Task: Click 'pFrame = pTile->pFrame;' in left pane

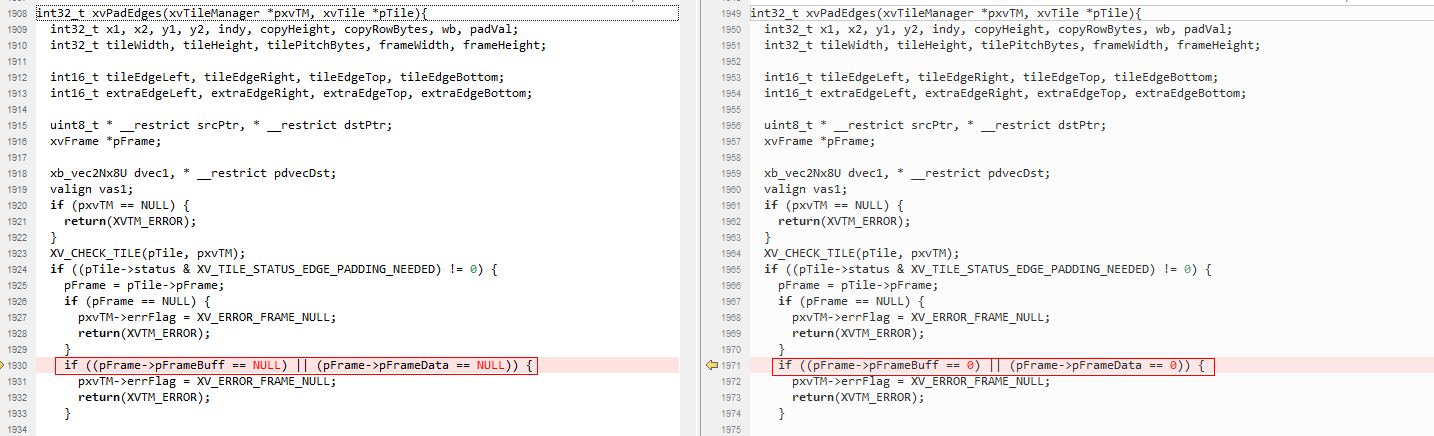Action: [x=143, y=285]
